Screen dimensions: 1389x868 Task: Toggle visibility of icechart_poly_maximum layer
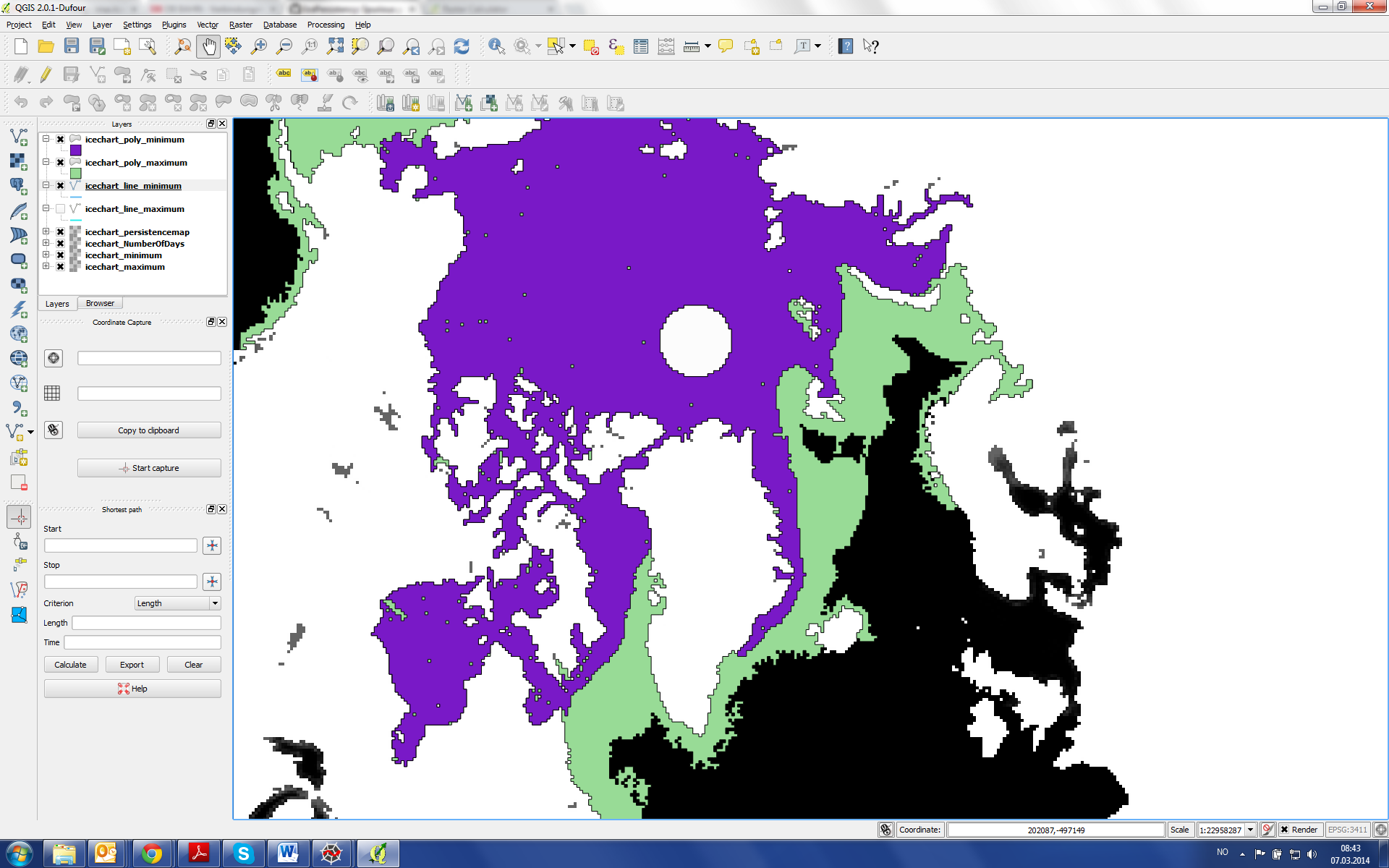tap(61, 163)
